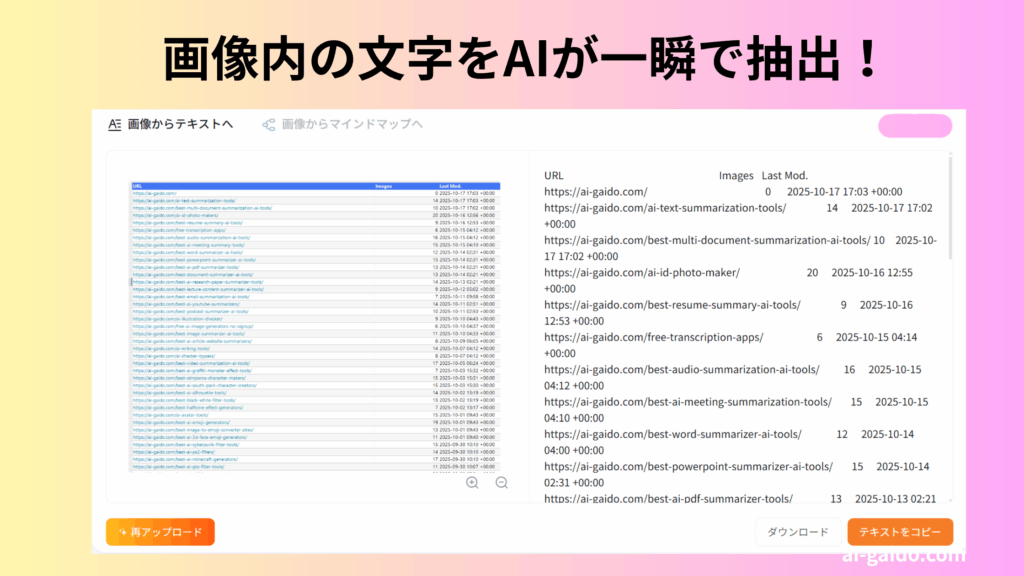Click the mind map icon beside 画像からマインドマップへ
1024x576 pixels.
point(268,125)
